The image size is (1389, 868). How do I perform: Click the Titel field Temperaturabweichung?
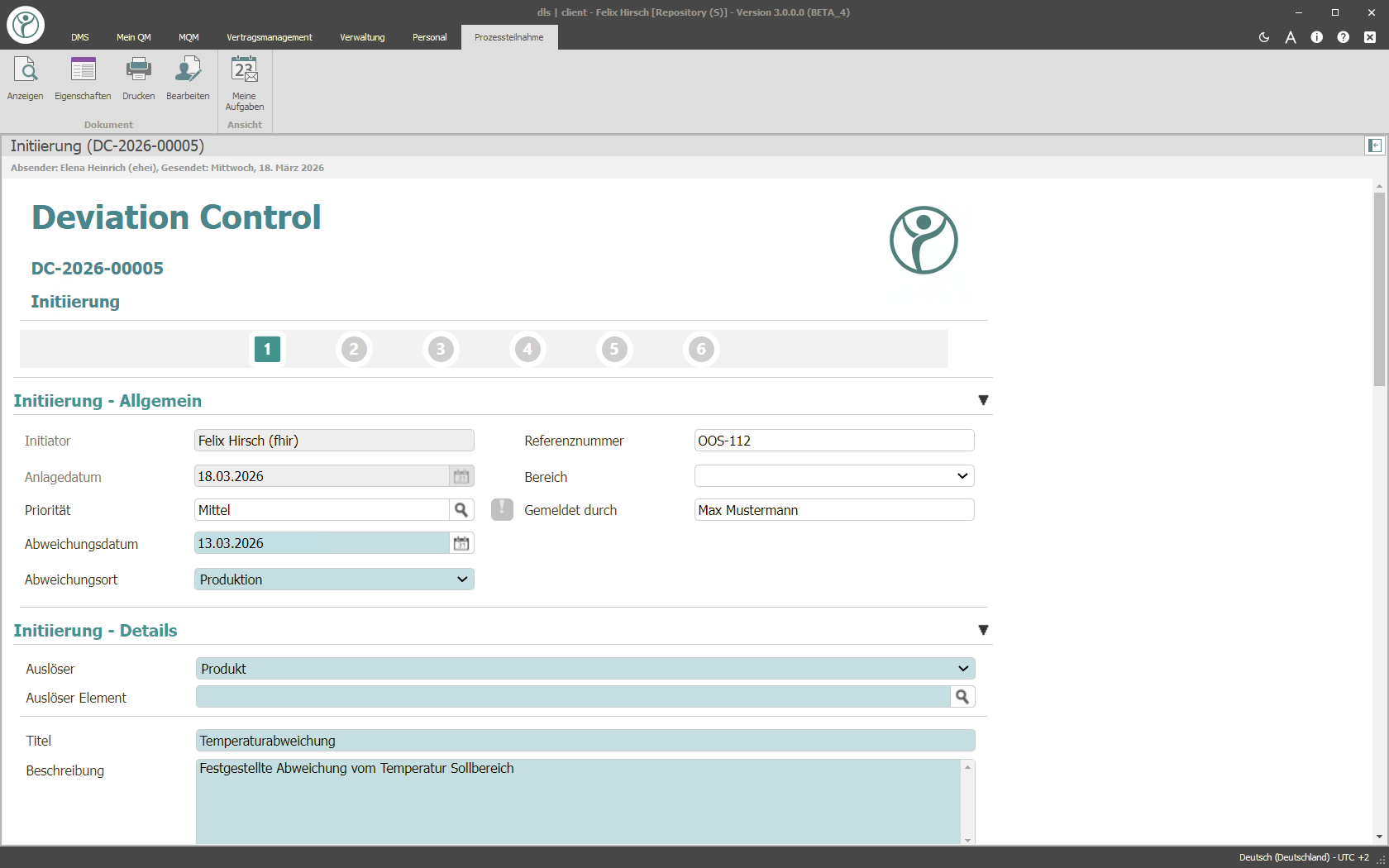point(585,741)
